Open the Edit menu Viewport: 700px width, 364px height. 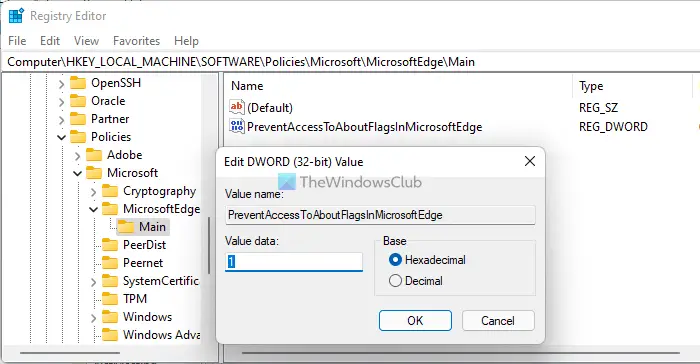(50, 41)
